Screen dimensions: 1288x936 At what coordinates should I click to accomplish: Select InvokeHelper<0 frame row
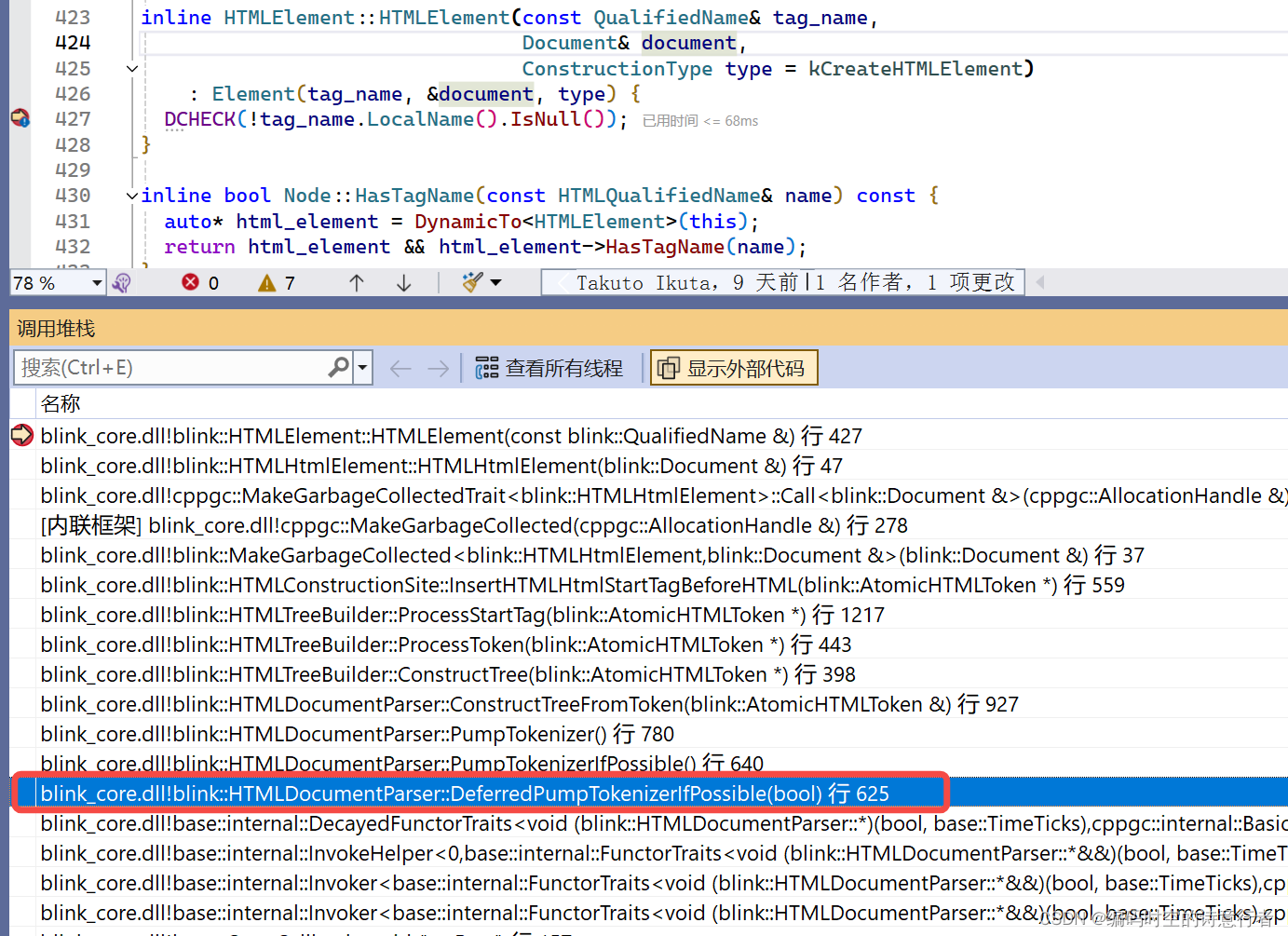[663, 853]
